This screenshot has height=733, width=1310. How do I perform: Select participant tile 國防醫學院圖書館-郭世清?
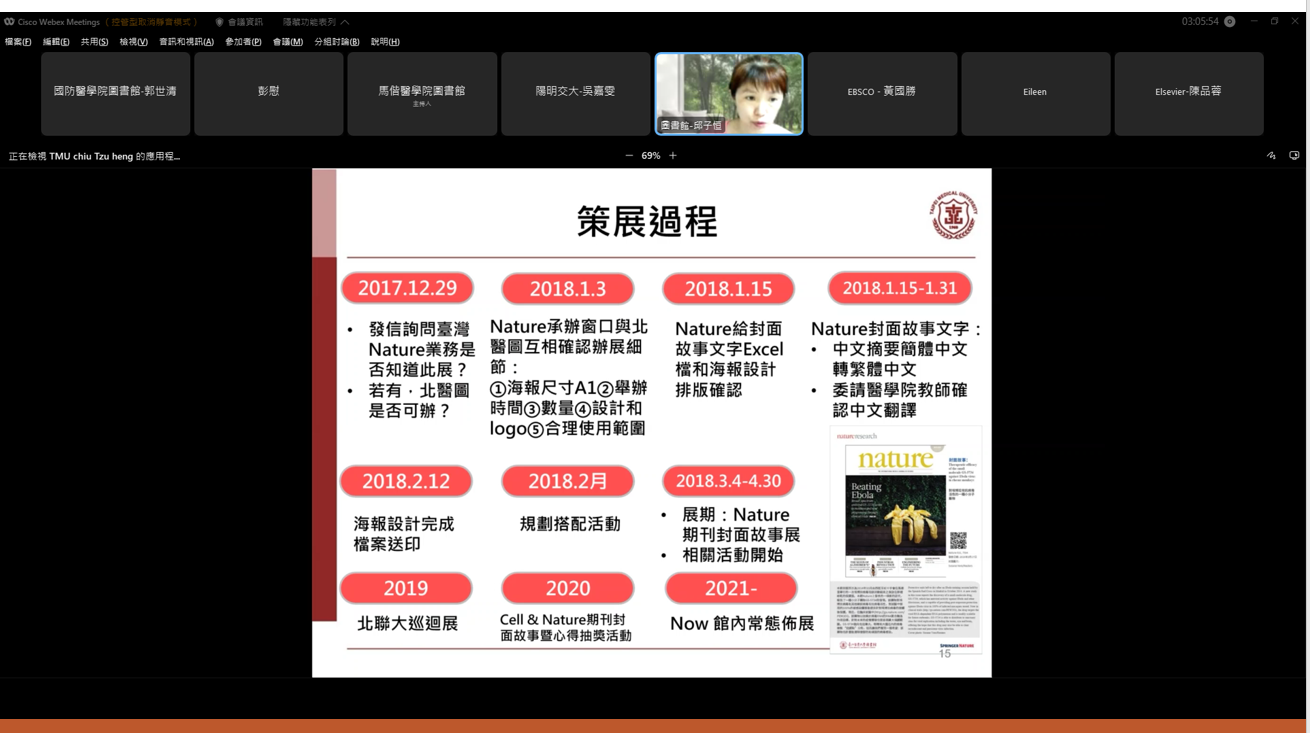pos(115,94)
